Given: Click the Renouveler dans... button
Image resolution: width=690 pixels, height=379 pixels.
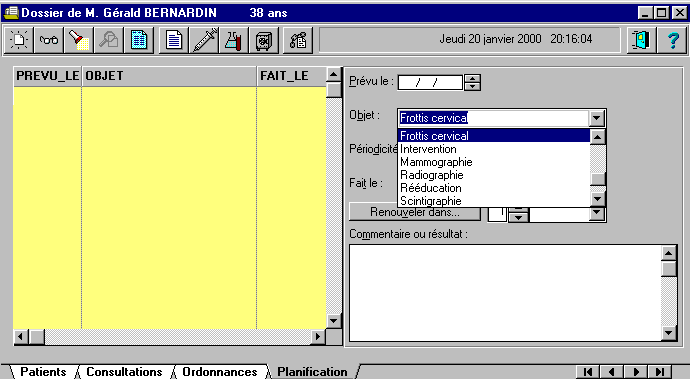Looking at the screenshot, I should (415, 212).
